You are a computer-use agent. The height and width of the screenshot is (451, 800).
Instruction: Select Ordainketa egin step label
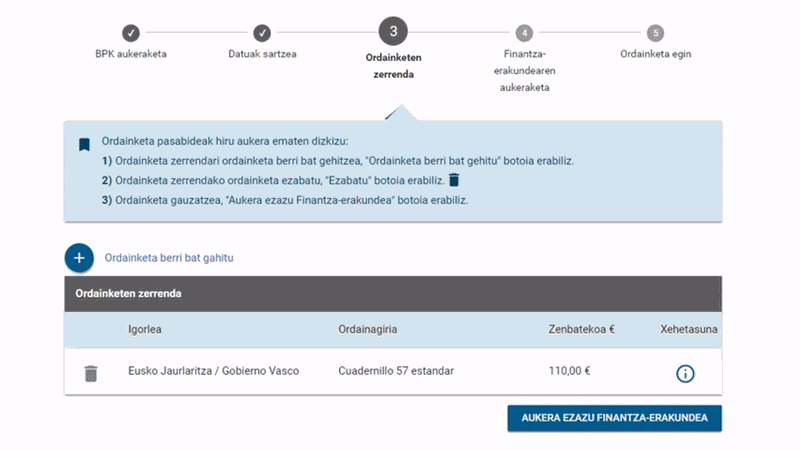click(x=656, y=54)
